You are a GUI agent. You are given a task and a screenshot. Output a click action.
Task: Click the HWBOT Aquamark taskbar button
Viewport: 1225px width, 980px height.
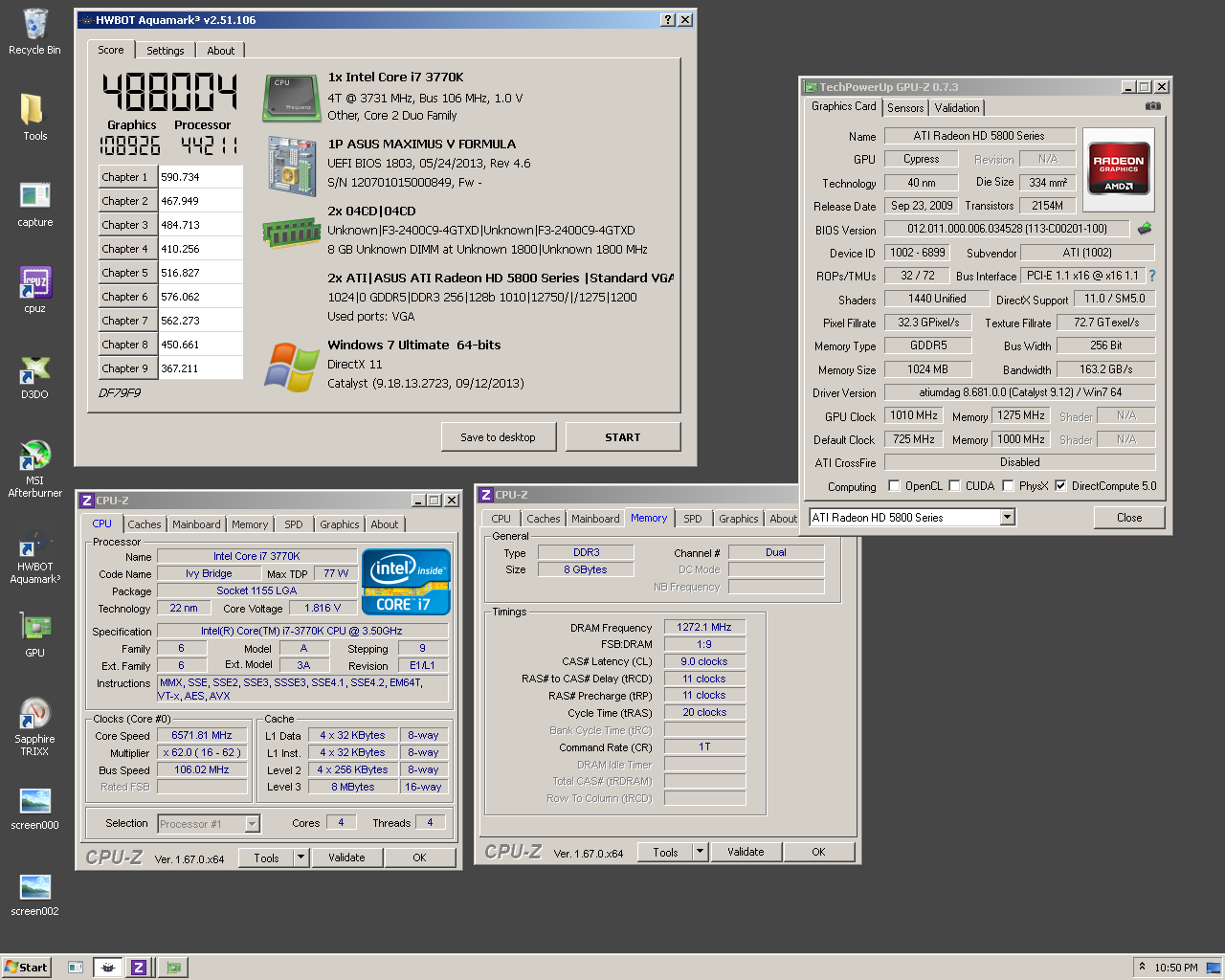pyautogui.click(x=108, y=968)
